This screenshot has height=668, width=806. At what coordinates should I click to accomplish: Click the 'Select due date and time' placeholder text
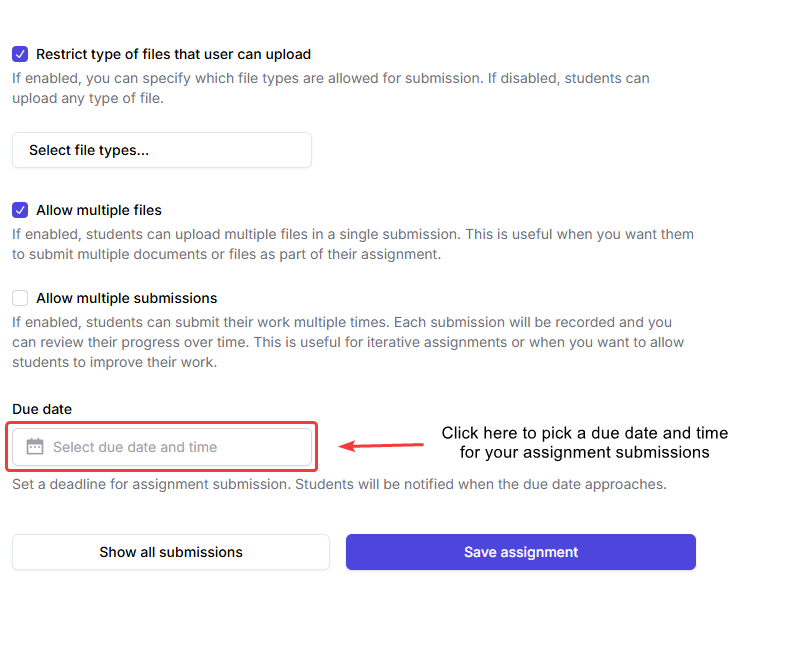pos(135,447)
